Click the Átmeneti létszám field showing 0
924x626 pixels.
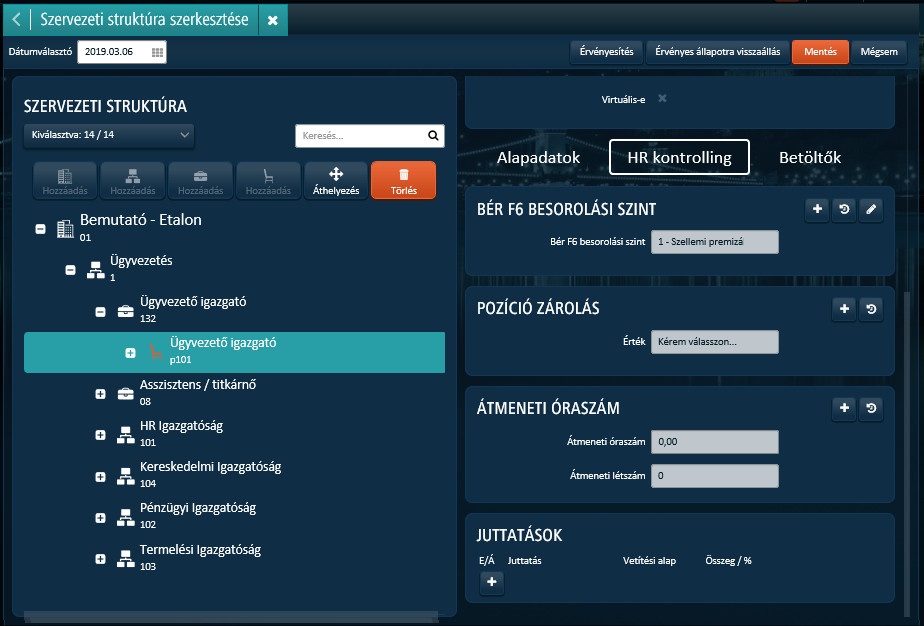point(715,476)
